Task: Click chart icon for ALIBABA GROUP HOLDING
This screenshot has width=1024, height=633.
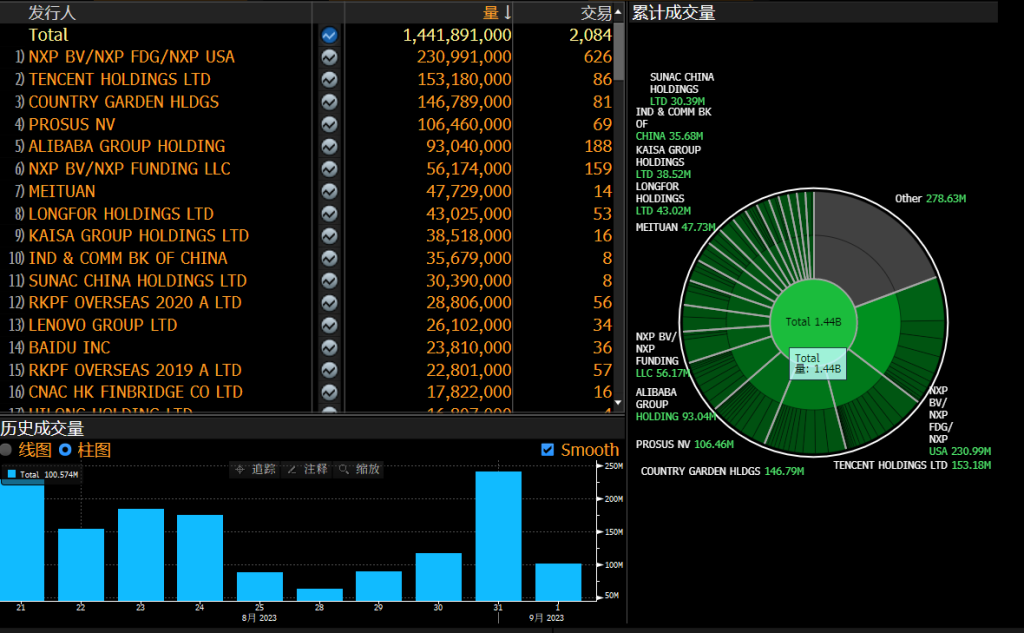Action: 329,147
